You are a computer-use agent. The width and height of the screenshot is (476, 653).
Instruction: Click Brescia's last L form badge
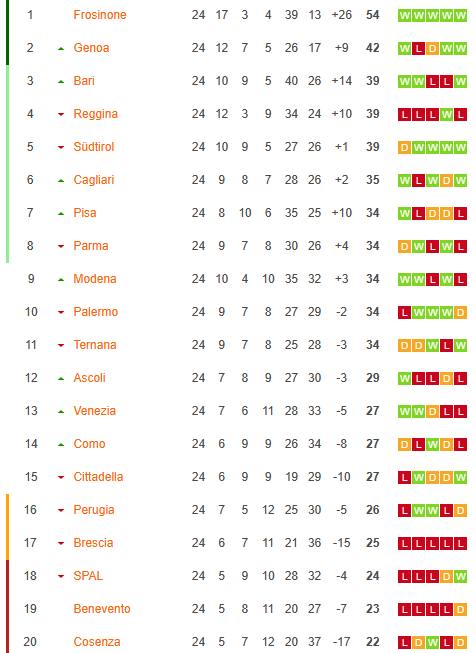460,543
